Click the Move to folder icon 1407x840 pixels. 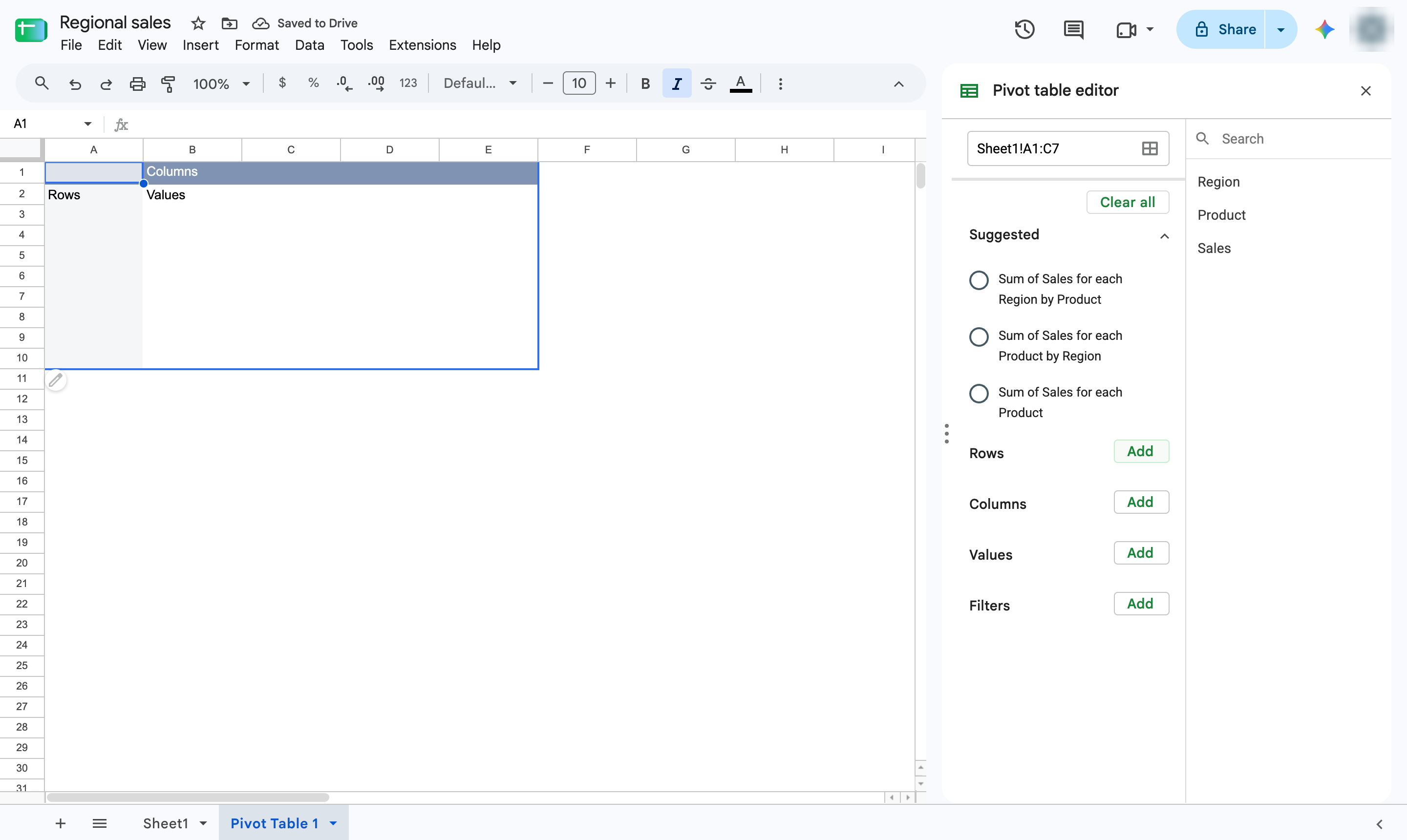click(229, 23)
